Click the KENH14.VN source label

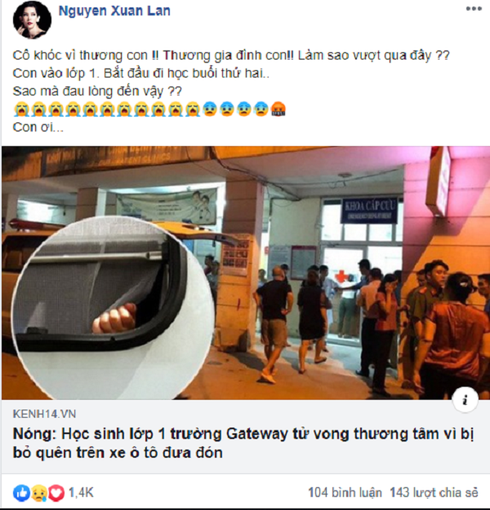[x=44, y=414]
